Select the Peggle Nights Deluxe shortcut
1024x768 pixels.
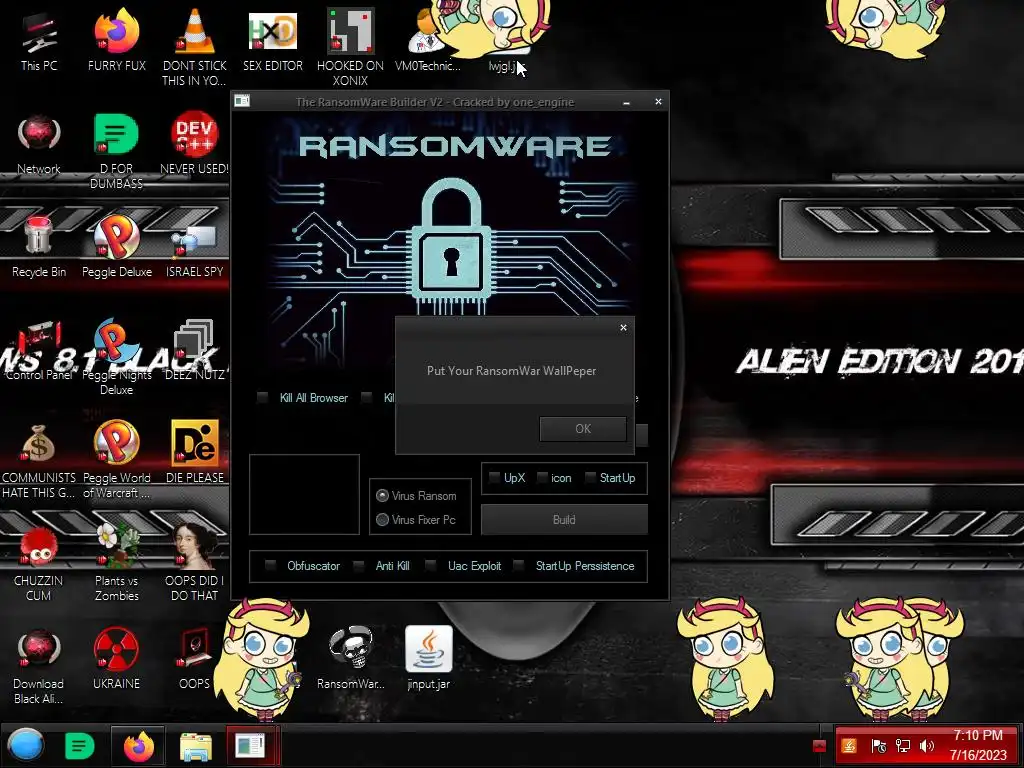pyautogui.click(x=116, y=357)
